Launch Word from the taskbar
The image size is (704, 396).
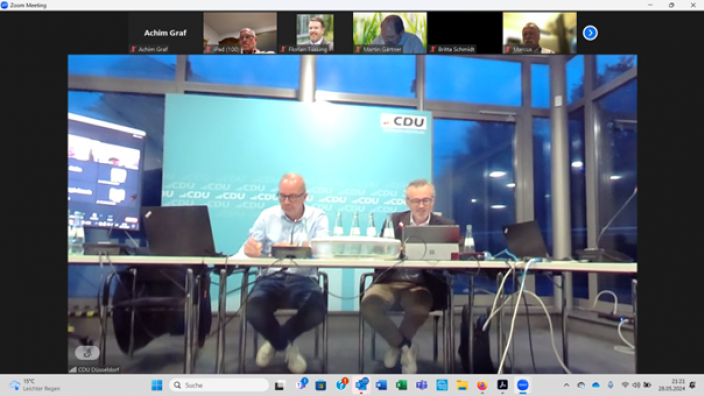(x=381, y=385)
